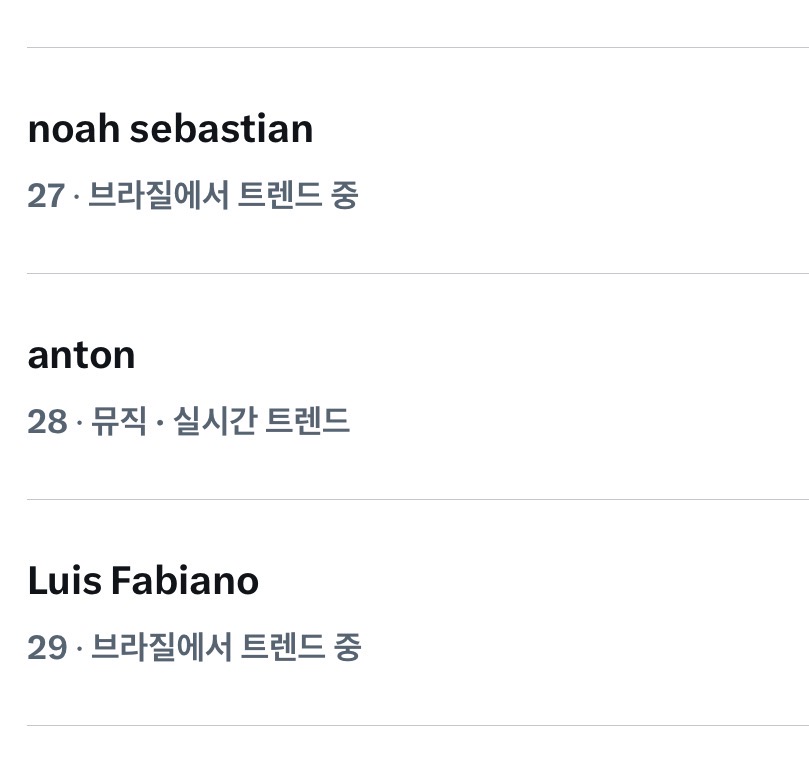Image resolution: width=809 pixels, height=774 pixels.
Task: Click the rank number 29
Action: 47,647
